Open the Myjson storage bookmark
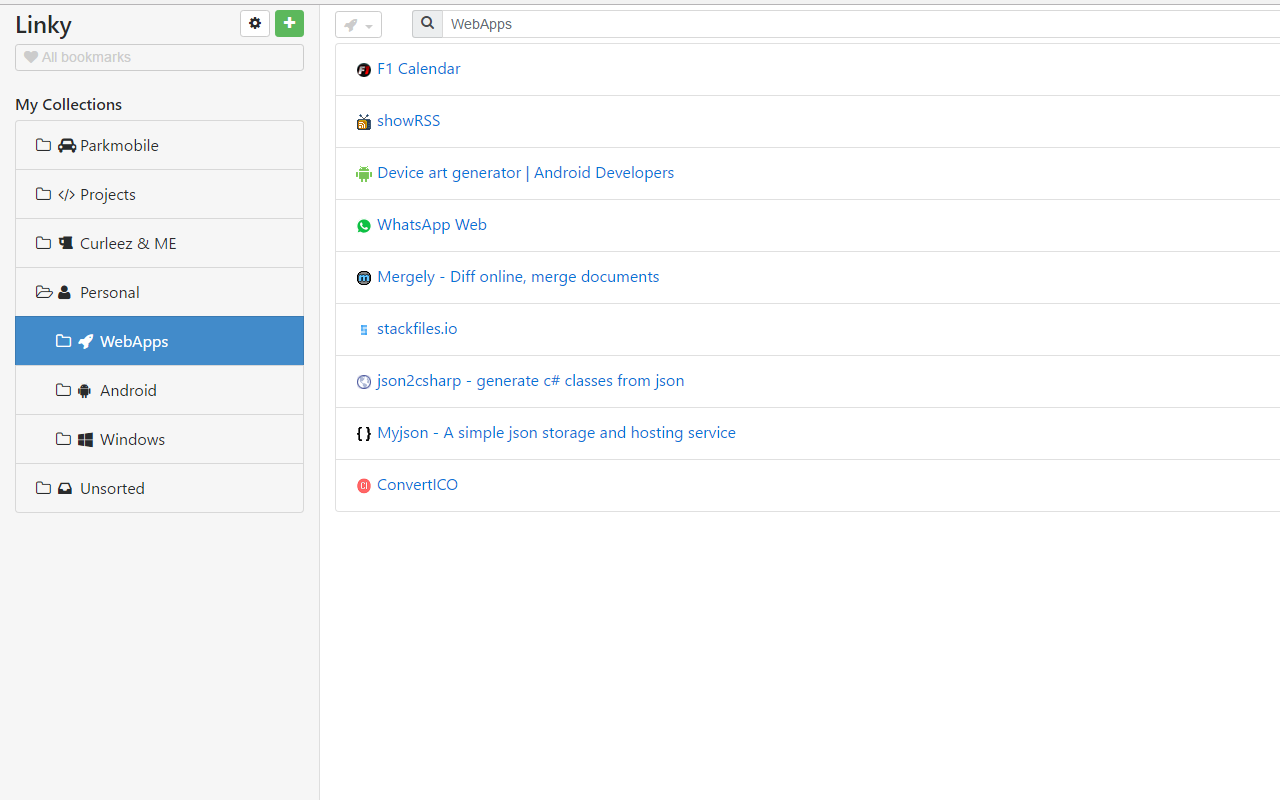 tap(556, 433)
